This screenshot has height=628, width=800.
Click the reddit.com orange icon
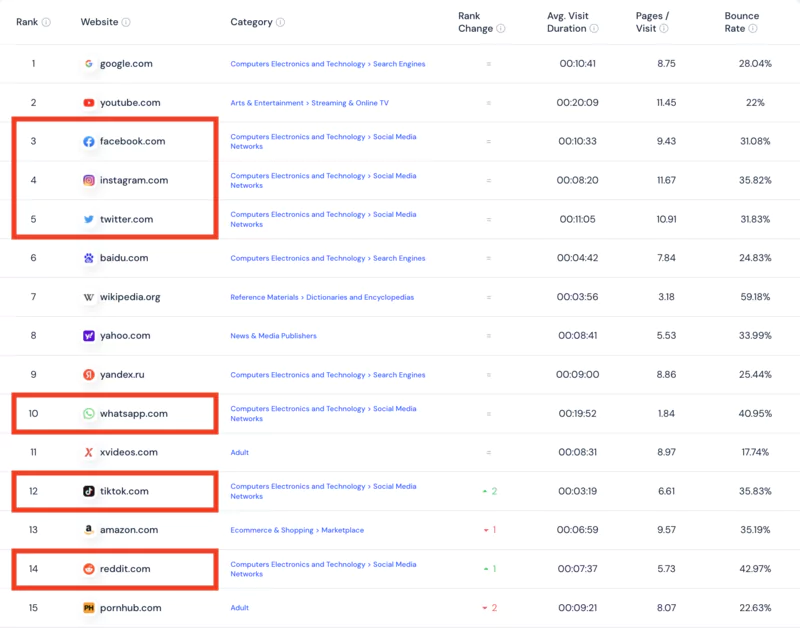pyautogui.click(x=89, y=569)
